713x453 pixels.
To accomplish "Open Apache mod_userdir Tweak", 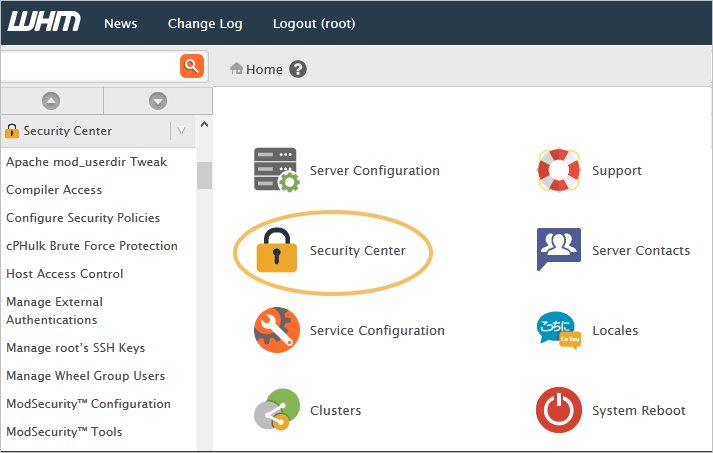I will [x=86, y=162].
